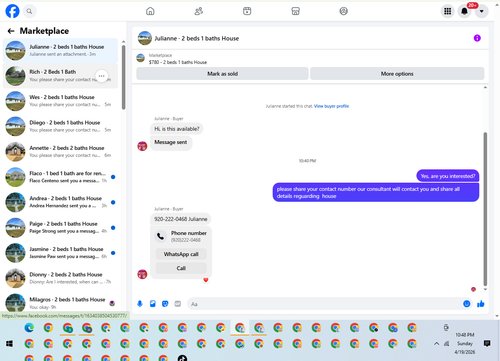
Task: Click Wes listing thumbnail
Action: pos(15,101)
